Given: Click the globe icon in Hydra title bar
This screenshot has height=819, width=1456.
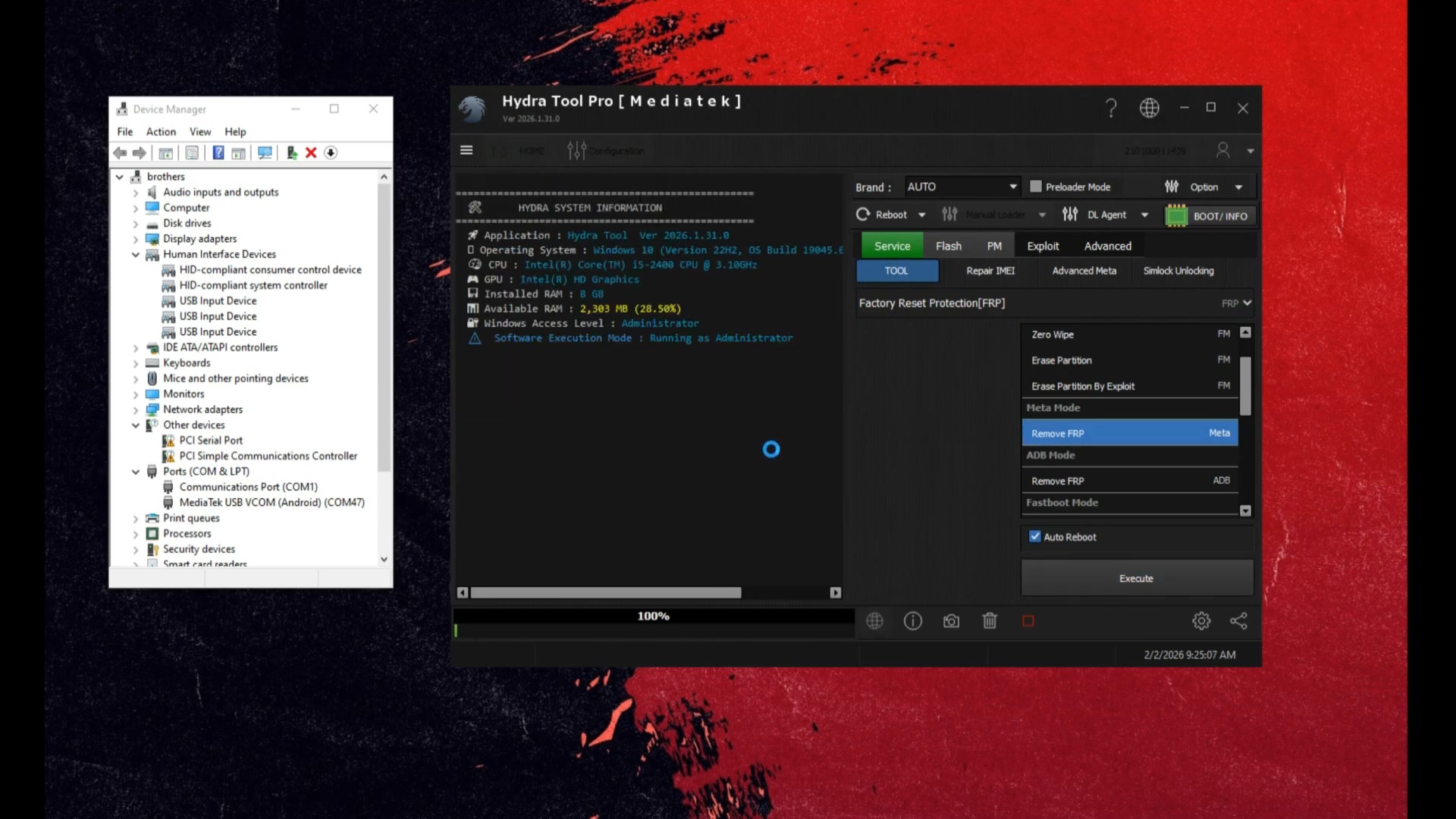Looking at the screenshot, I should (x=1150, y=108).
